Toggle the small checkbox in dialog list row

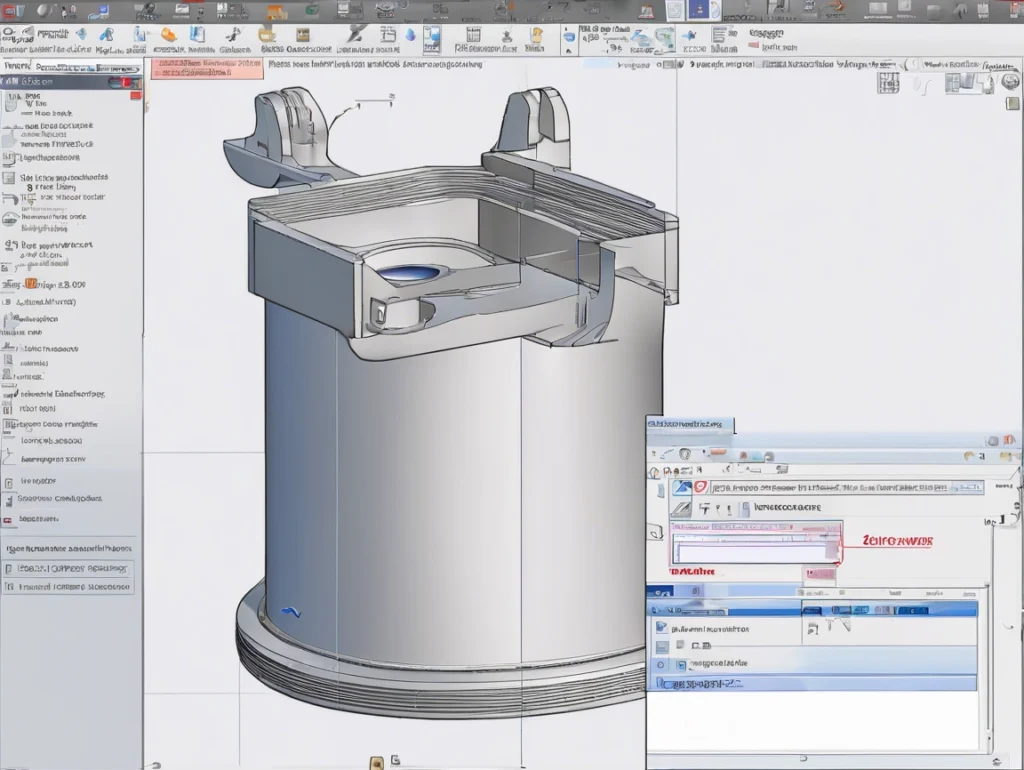pos(681,665)
